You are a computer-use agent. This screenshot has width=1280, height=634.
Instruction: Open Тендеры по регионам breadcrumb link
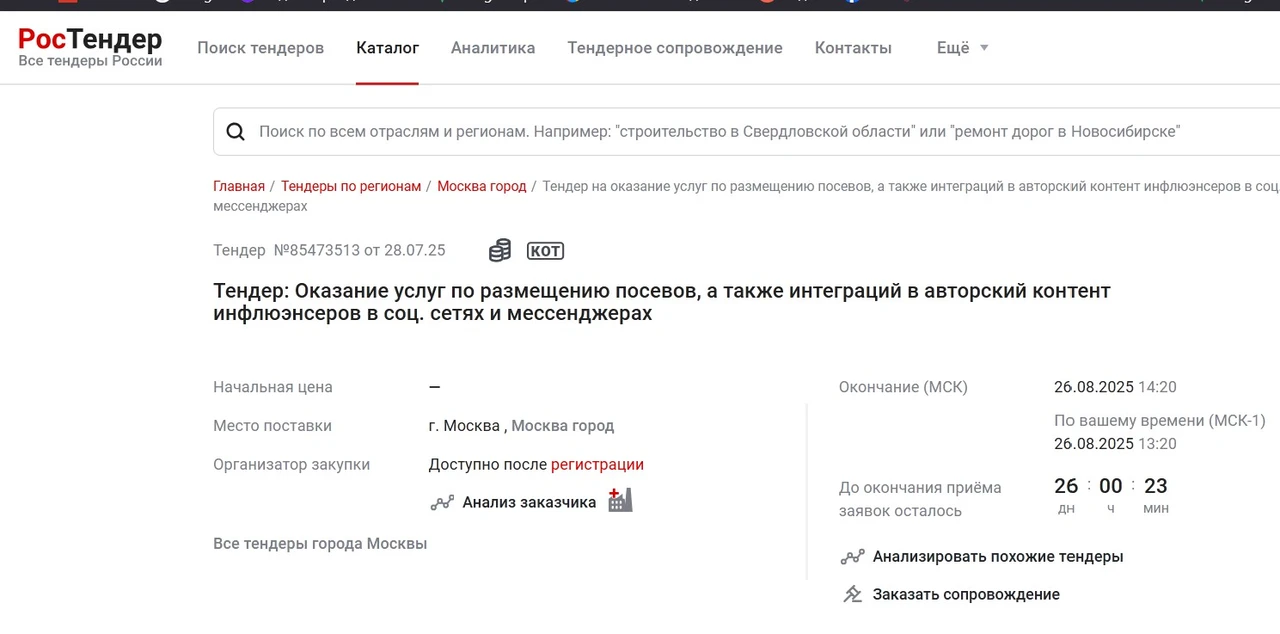351,186
